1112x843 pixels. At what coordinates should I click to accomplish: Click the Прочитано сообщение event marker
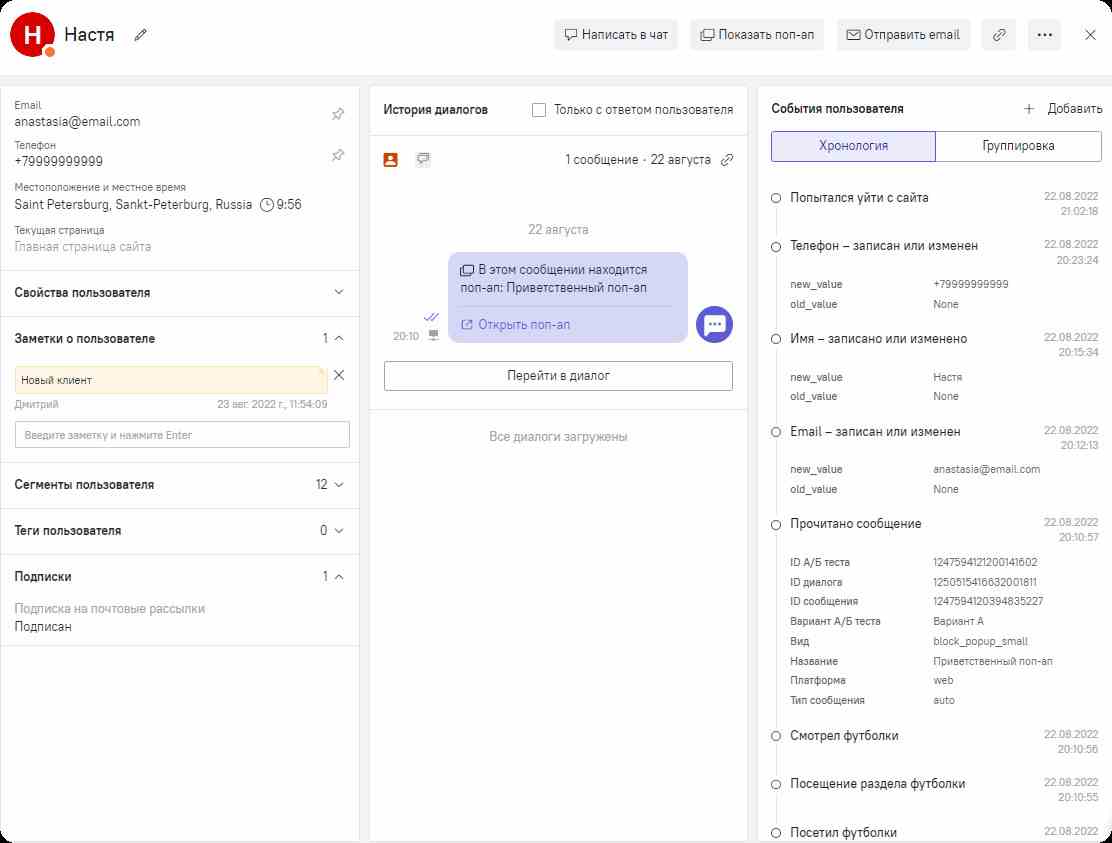[776, 525]
